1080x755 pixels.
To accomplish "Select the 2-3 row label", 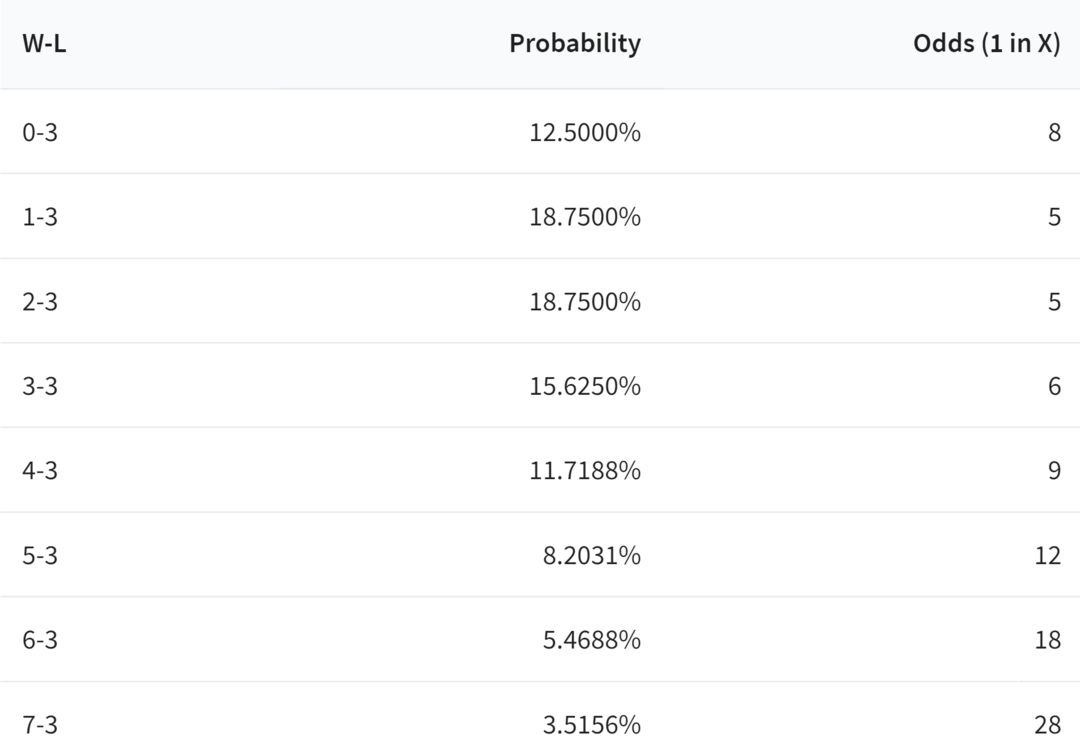I will coord(40,301).
